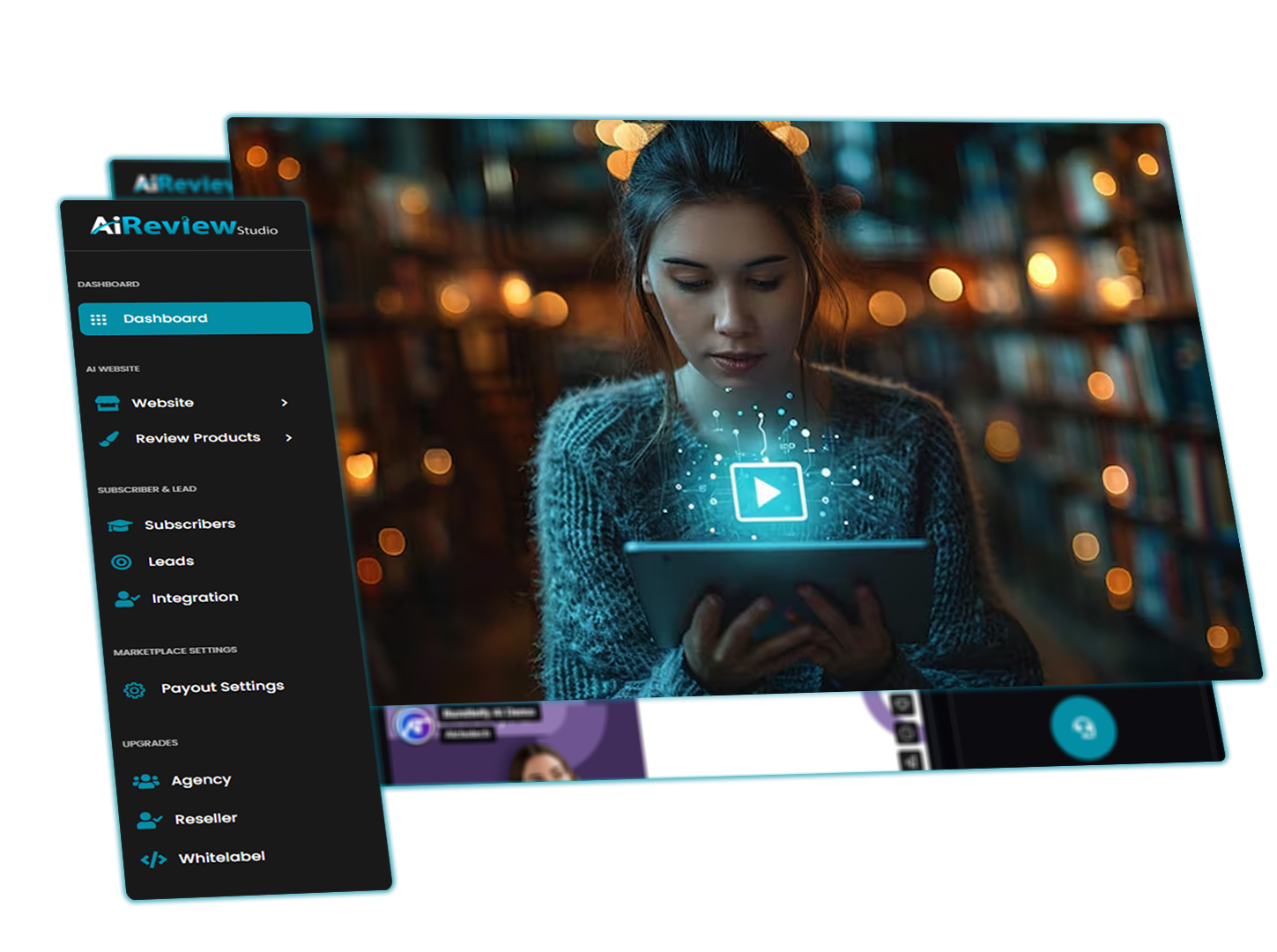Image resolution: width=1277 pixels, height=952 pixels.
Task: Click the Subscribers graduation cap icon
Action: click(x=120, y=525)
